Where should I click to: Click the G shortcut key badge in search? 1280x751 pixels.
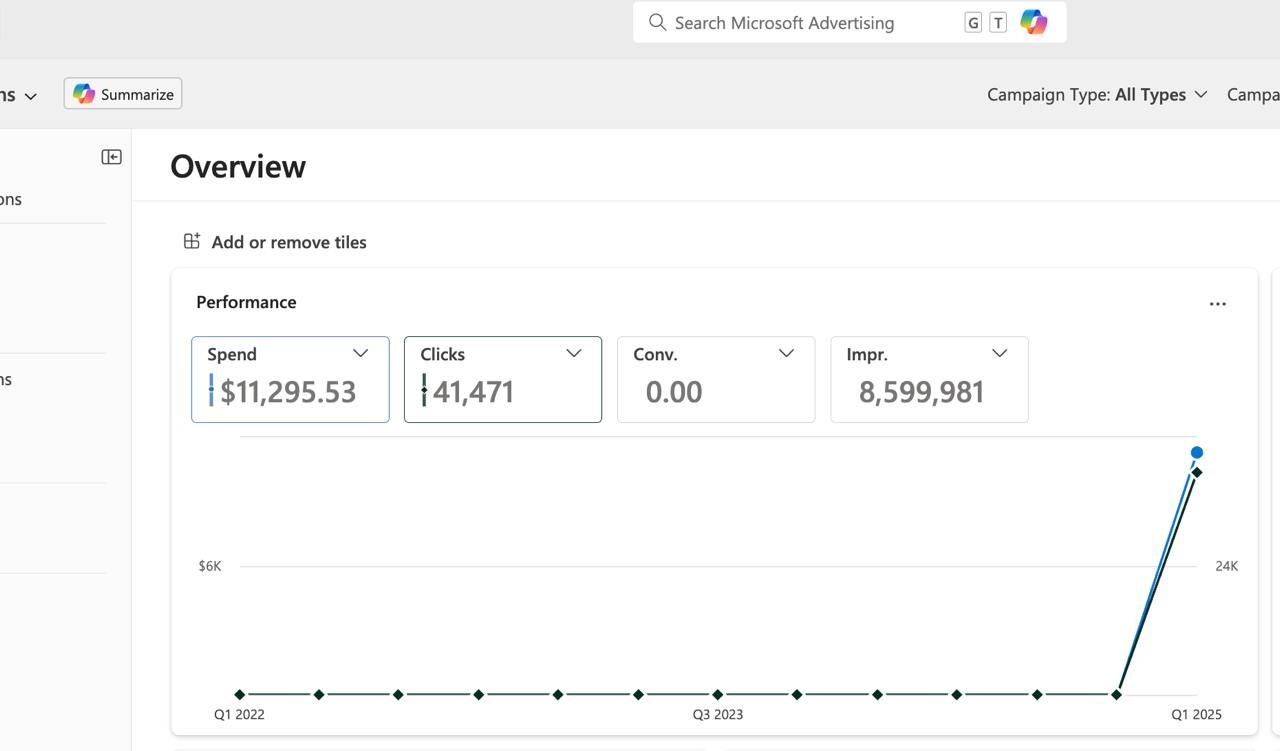coord(973,23)
